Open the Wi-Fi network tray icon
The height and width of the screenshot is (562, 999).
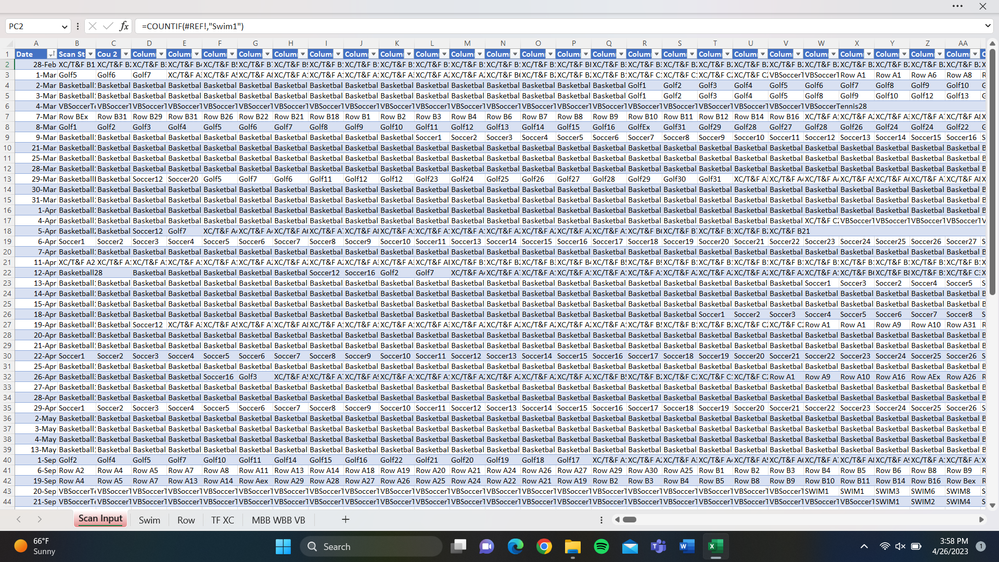coord(885,546)
